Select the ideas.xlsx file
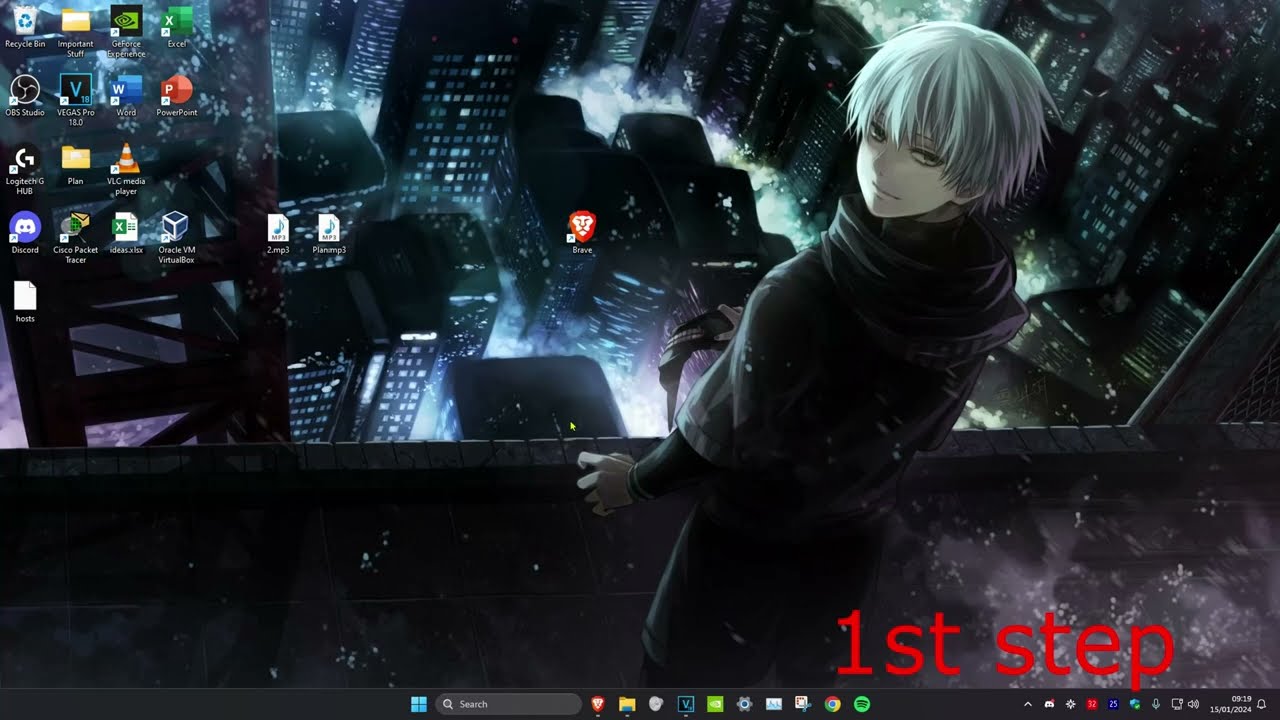The height and width of the screenshot is (720, 1280). 126,233
